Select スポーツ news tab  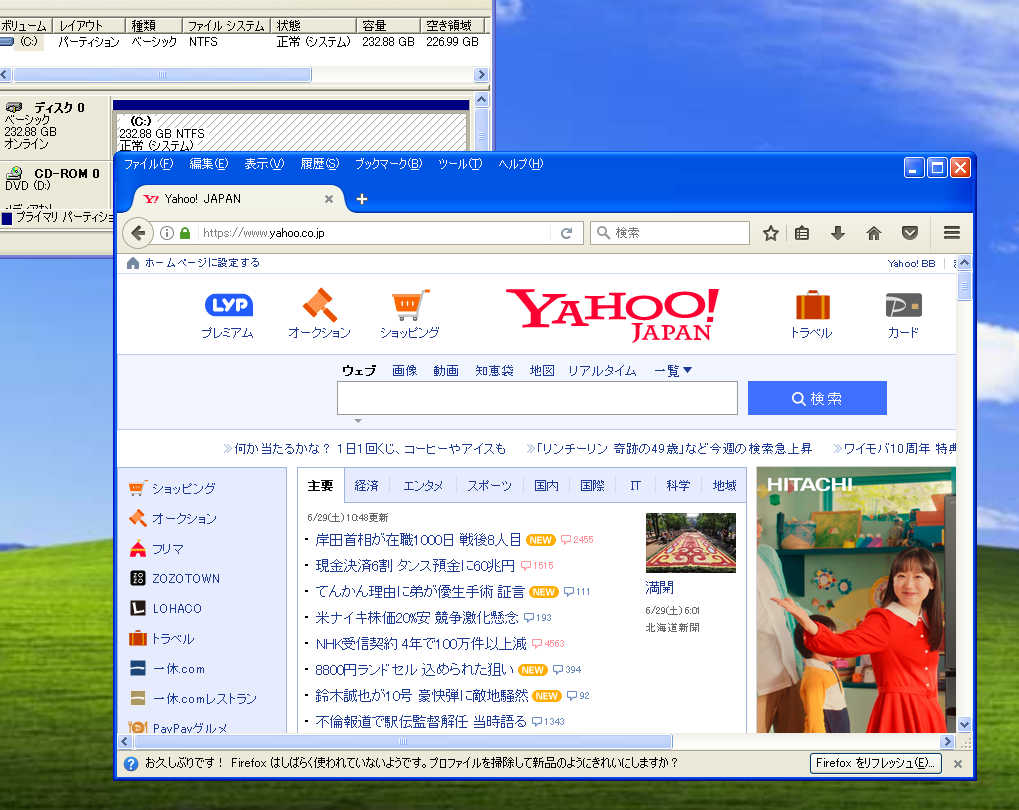click(489, 486)
